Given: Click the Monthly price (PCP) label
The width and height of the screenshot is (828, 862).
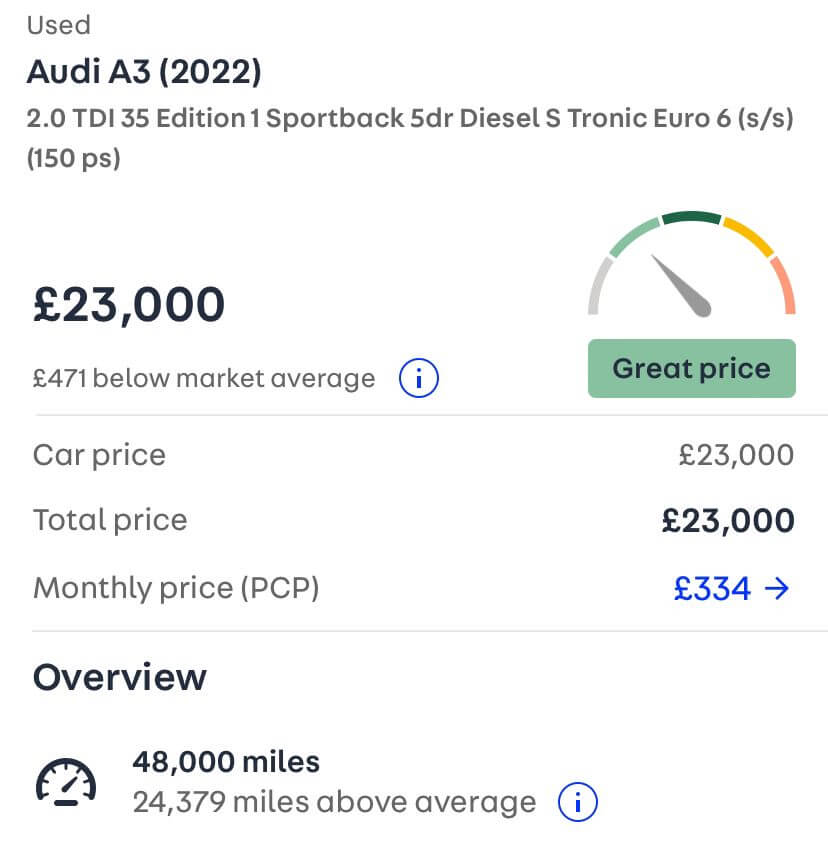Looking at the screenshot, I should [176, 588].
